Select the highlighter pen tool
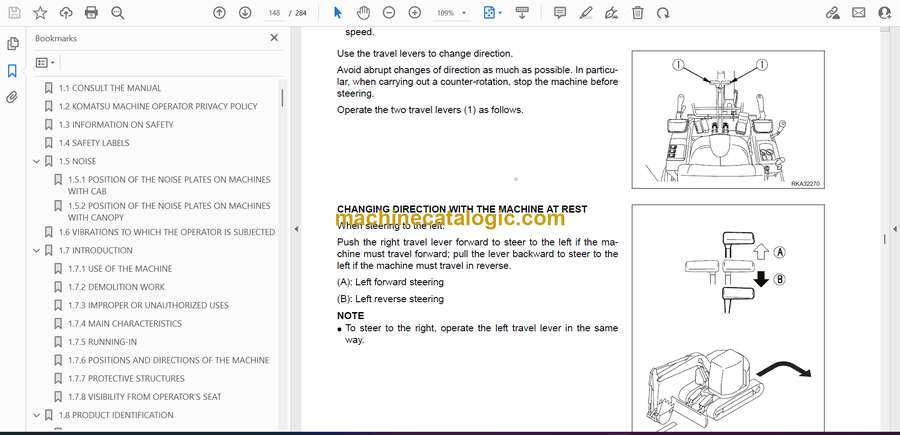This screenshot has height=435, width=900. pyautogui.click(x=586, y=13)
